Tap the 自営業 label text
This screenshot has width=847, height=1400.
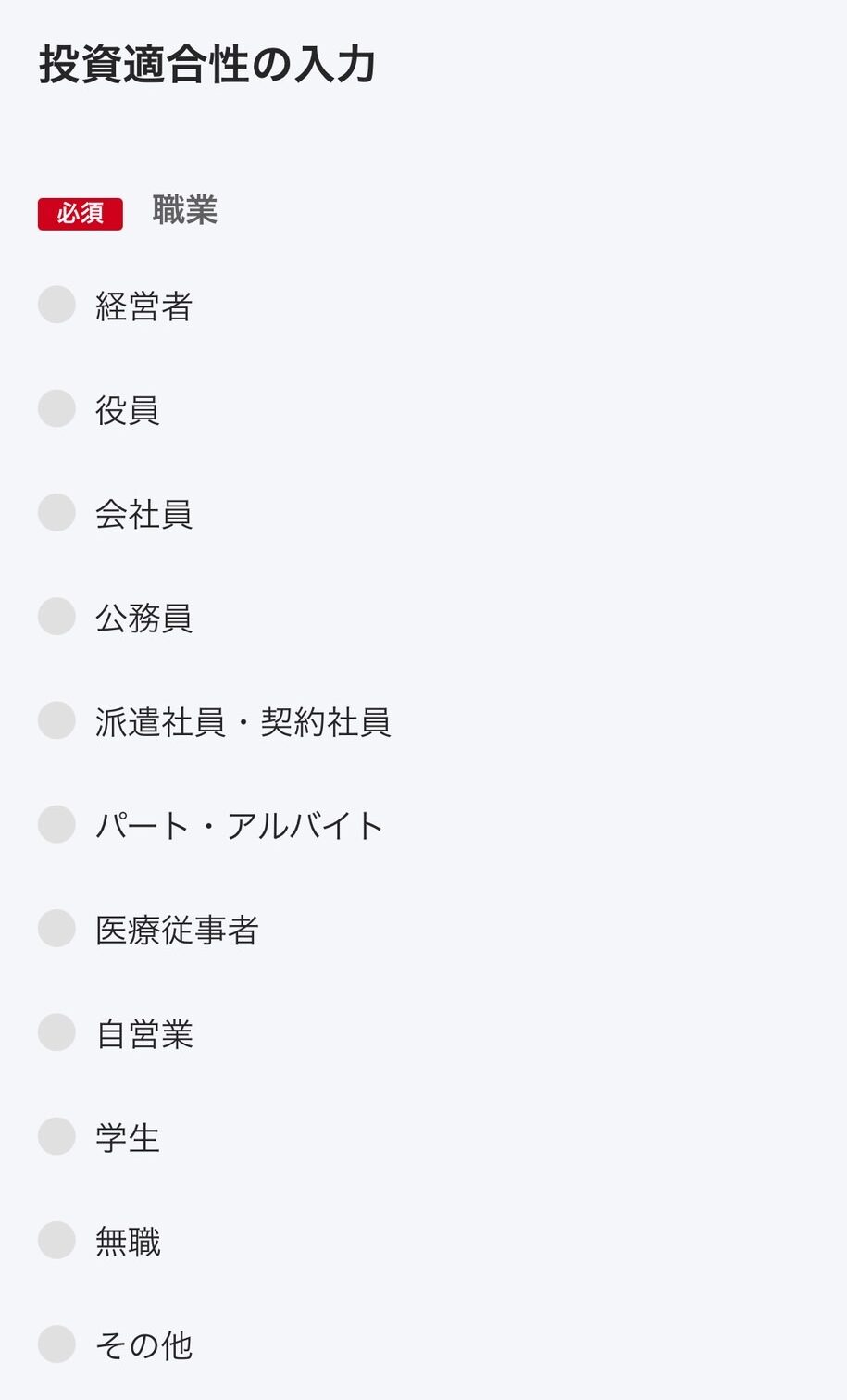143,1033
